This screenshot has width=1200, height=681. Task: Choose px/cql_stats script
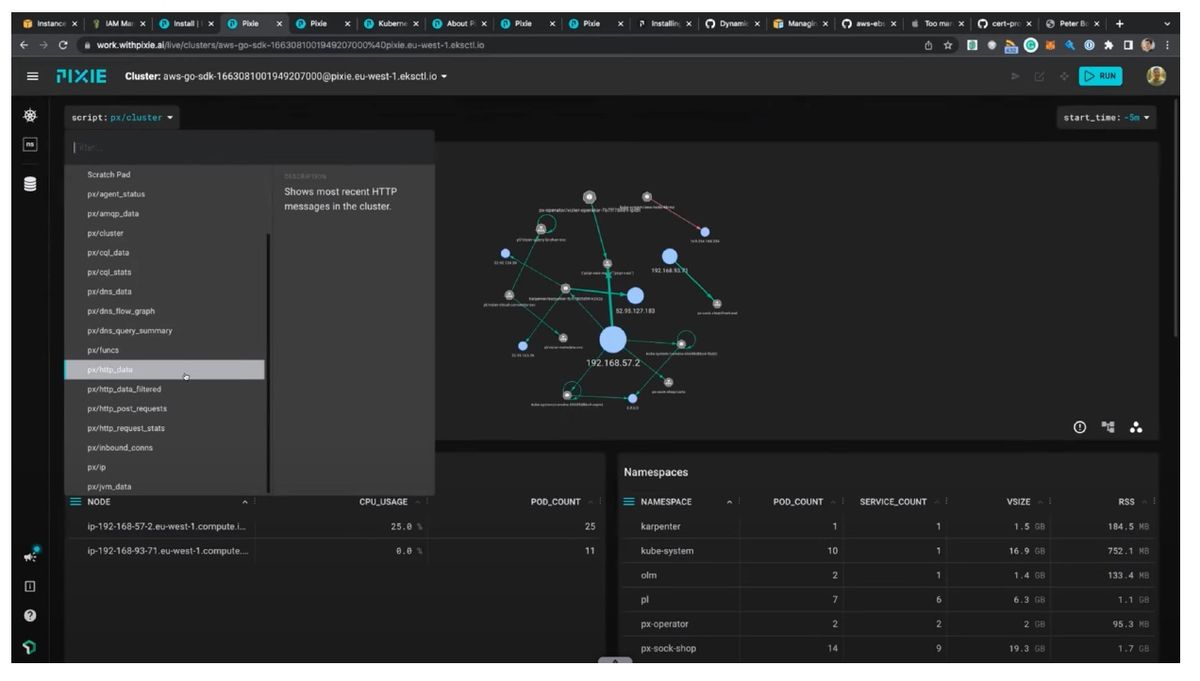[165, 272]
